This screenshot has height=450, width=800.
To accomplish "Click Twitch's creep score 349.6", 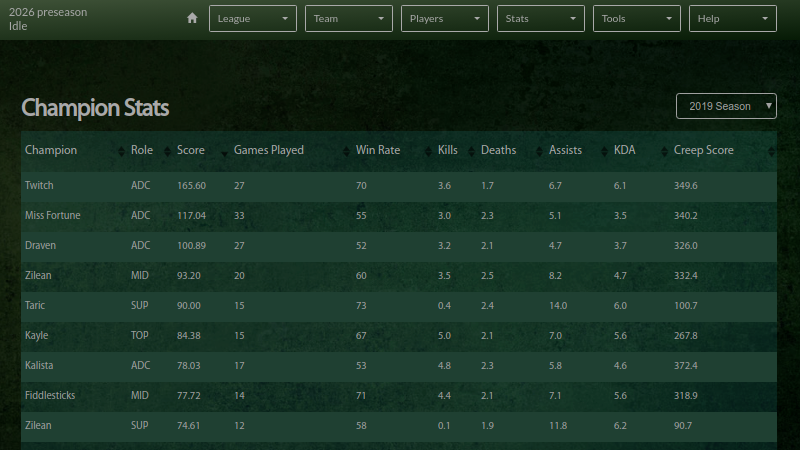I will click(686, 186).
